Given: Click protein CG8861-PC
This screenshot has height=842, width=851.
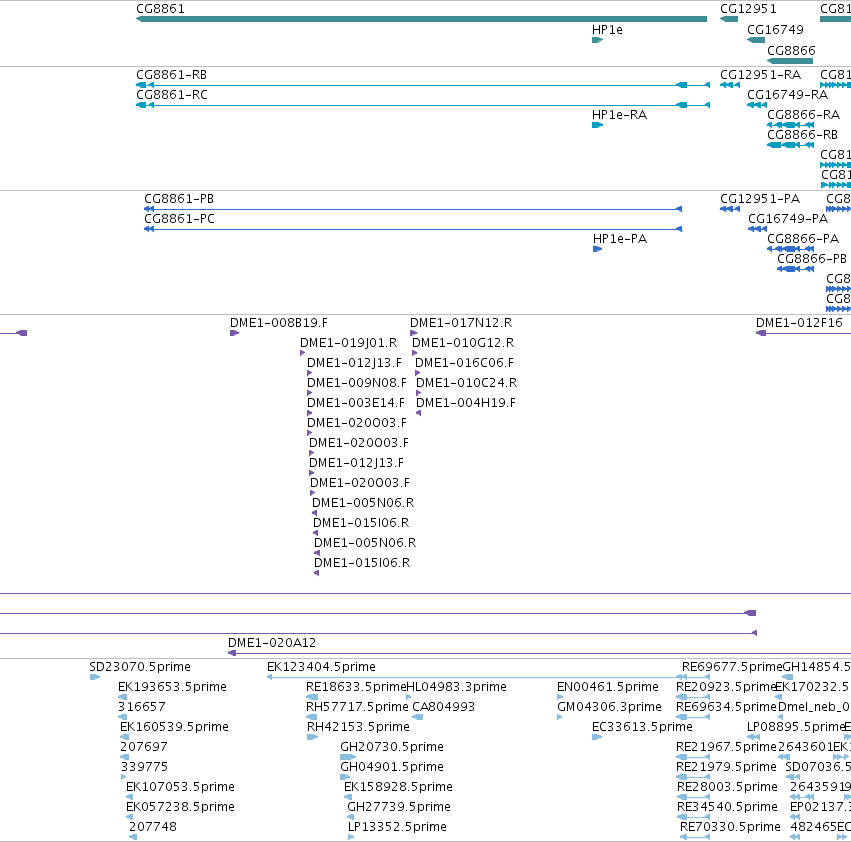Looking at the screenshot, I should click(179, 219).
